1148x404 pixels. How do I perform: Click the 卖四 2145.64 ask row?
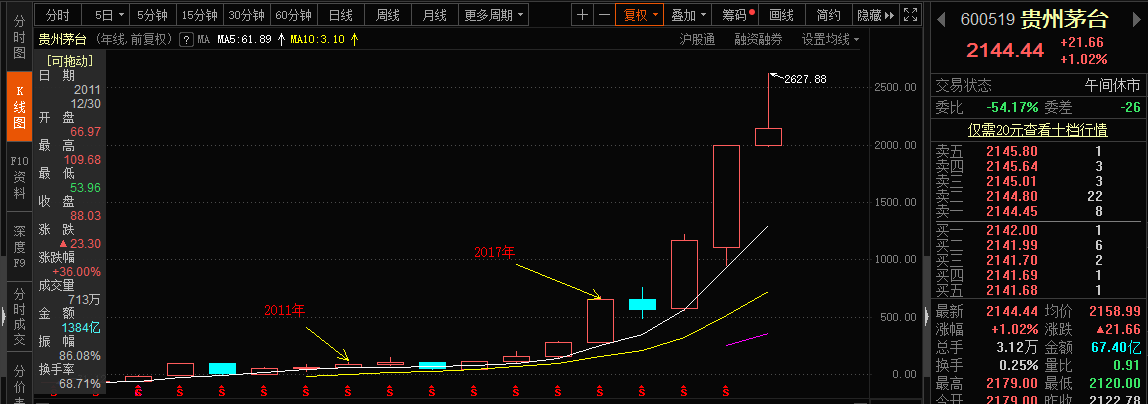pos(1037,166)
